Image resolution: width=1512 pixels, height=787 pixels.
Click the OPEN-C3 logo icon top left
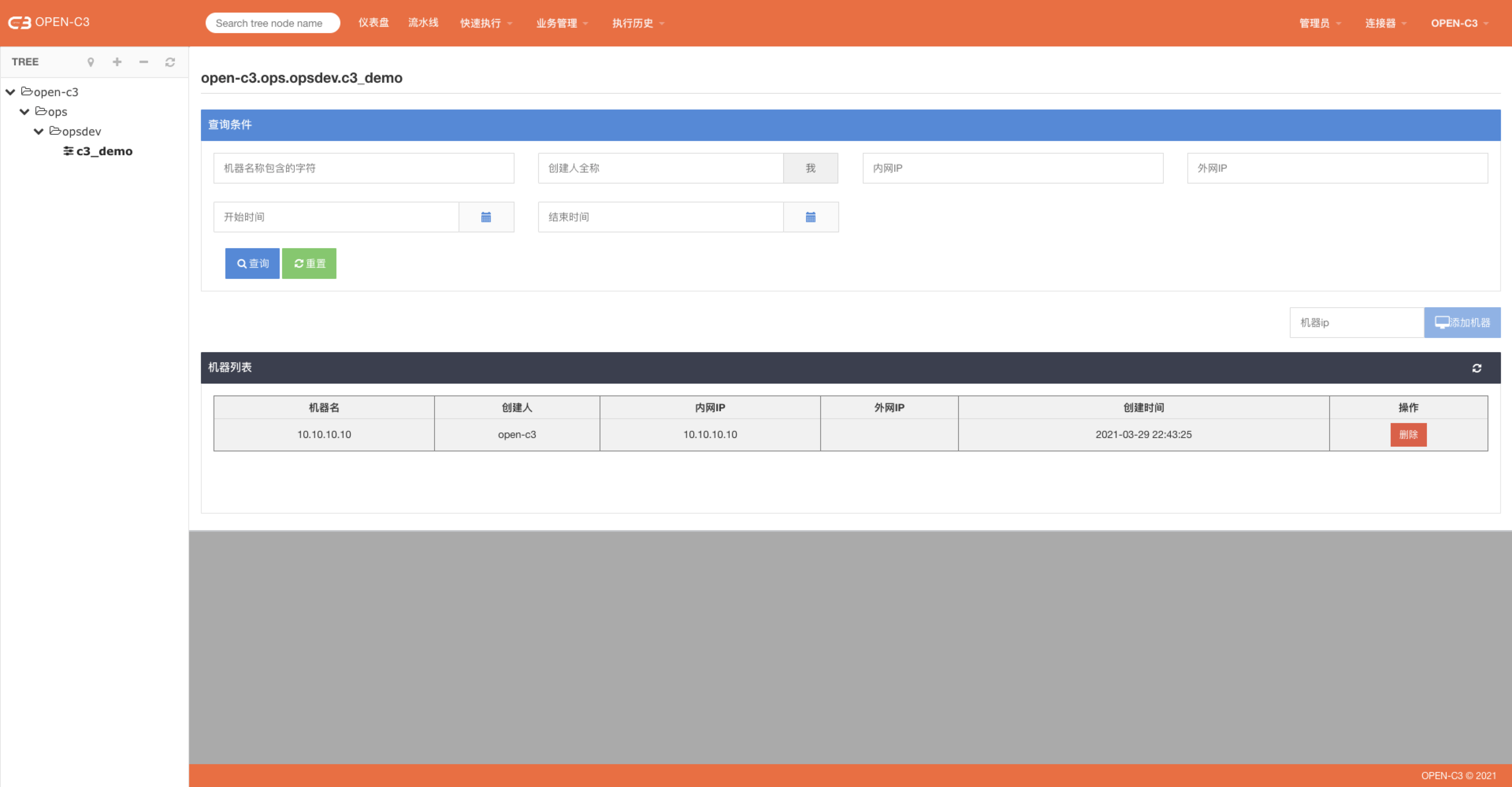tap(20, 22)
